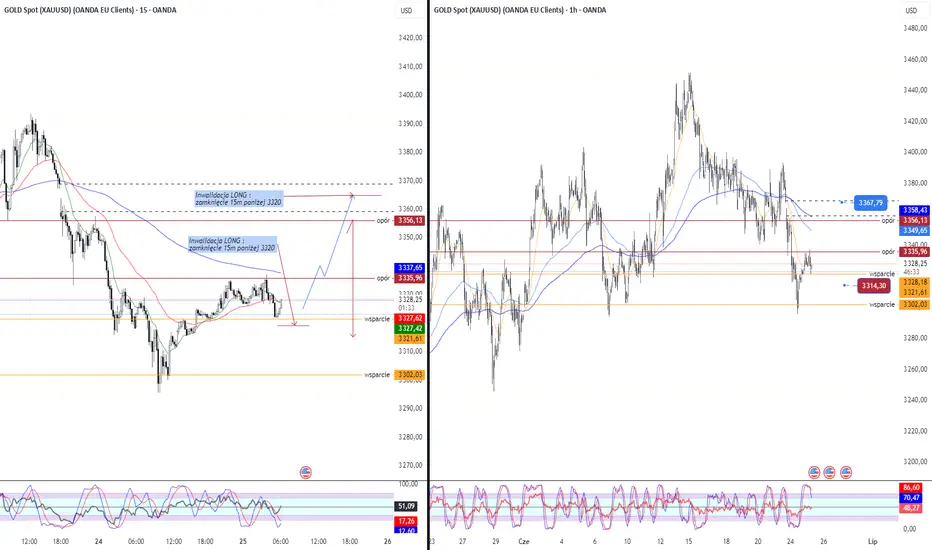
Task: Click the 46:33 countdown timer on 1h chart
Action: click(912, 271)
